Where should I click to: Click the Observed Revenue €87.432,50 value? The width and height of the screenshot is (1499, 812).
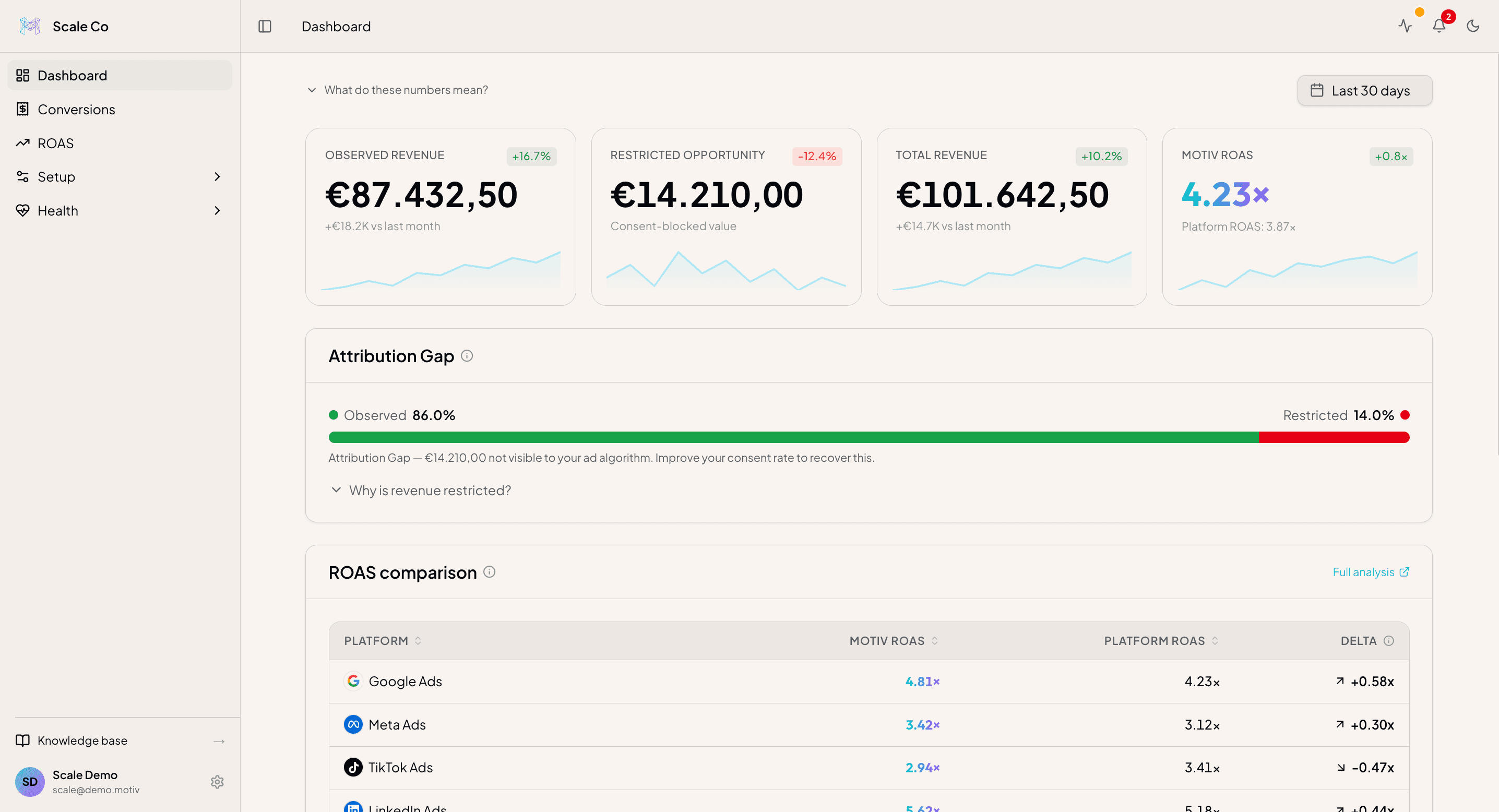[x=421, y=194]
